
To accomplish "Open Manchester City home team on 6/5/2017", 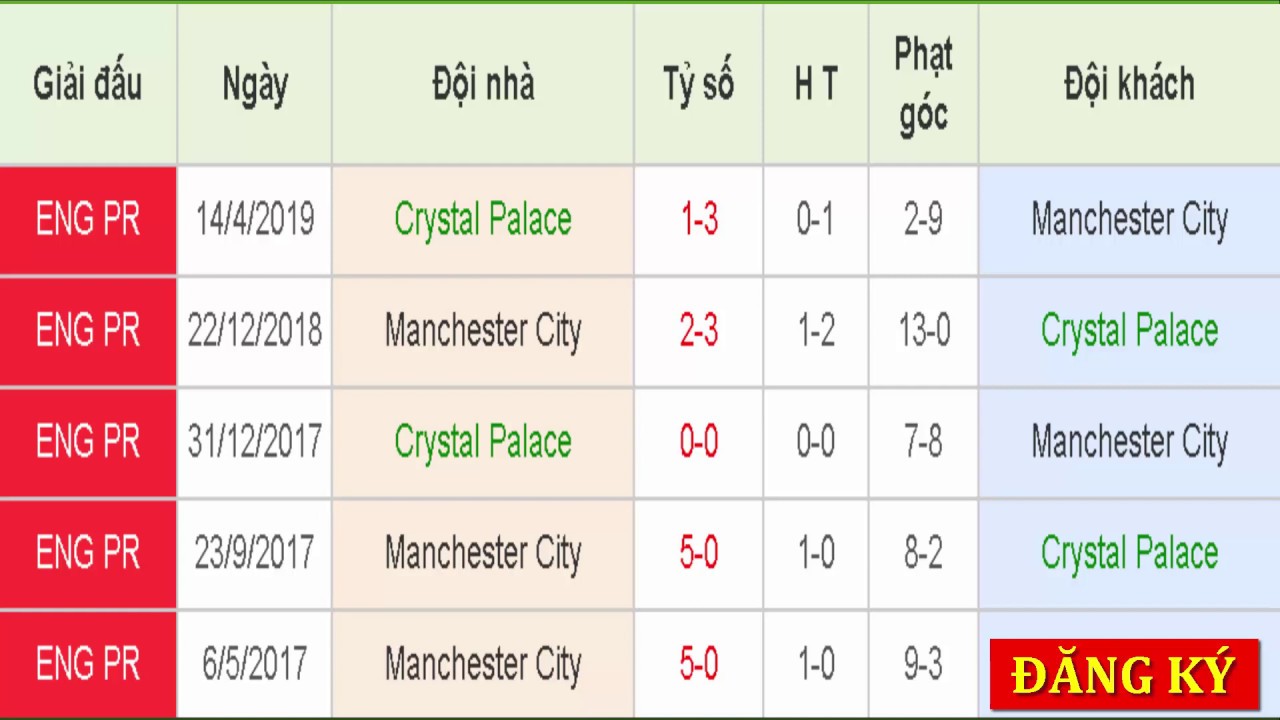I will [483, 664].
